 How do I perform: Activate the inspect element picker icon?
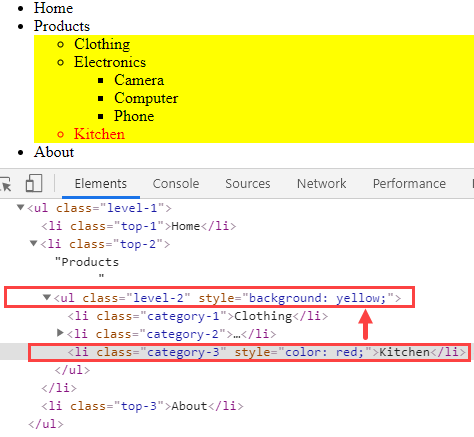pyautogui.click(x=5, y=184)
